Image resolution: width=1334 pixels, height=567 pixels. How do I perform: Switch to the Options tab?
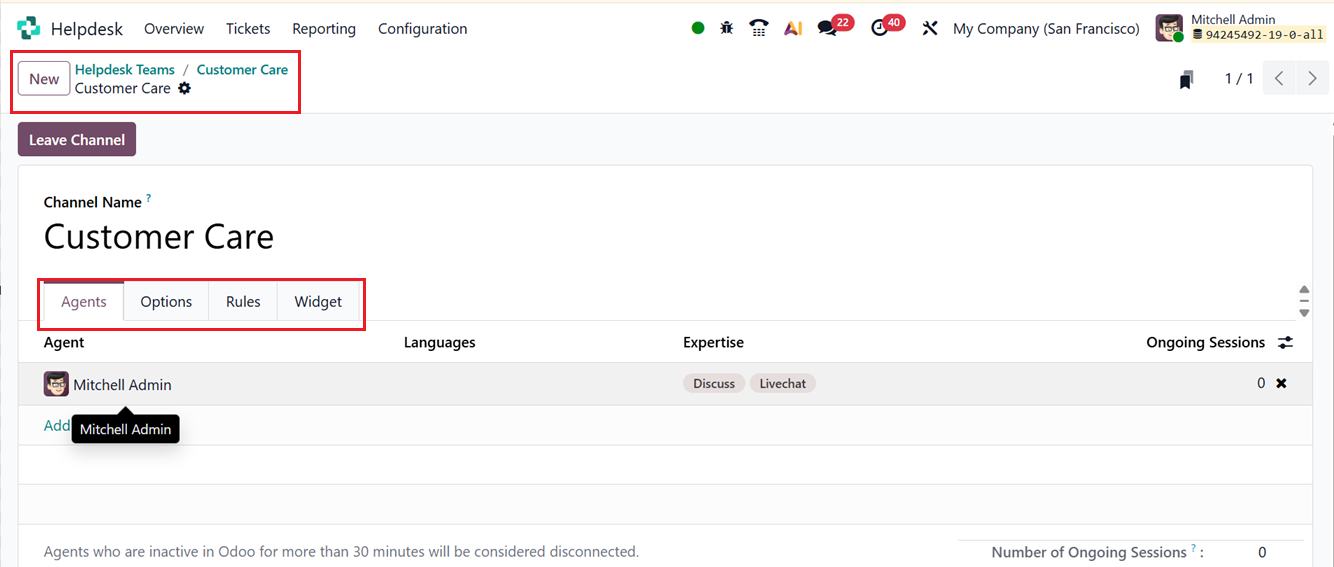(166, 301)
